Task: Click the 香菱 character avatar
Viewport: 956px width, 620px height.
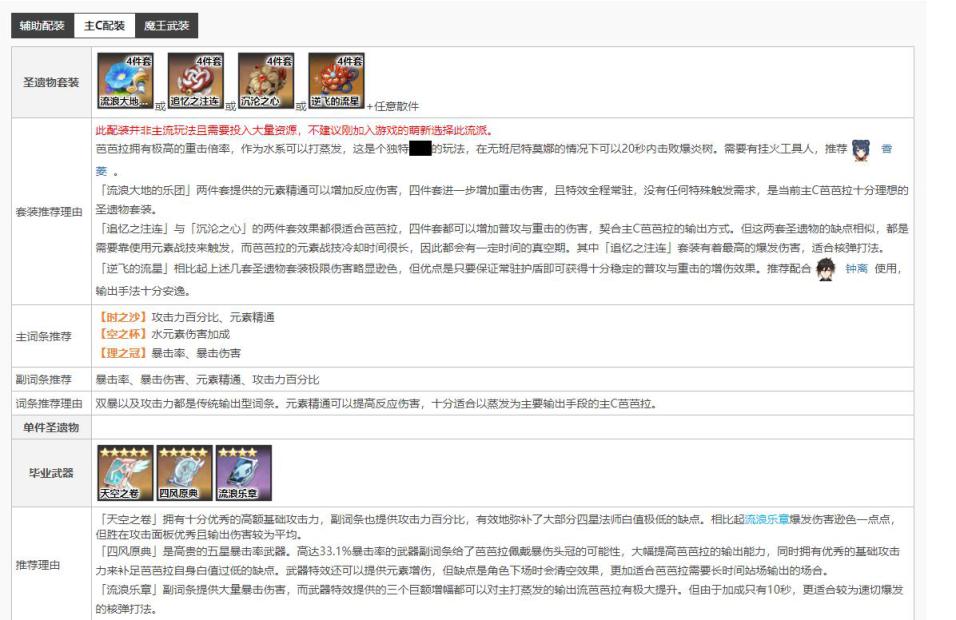Action: (x=861, y=151)
